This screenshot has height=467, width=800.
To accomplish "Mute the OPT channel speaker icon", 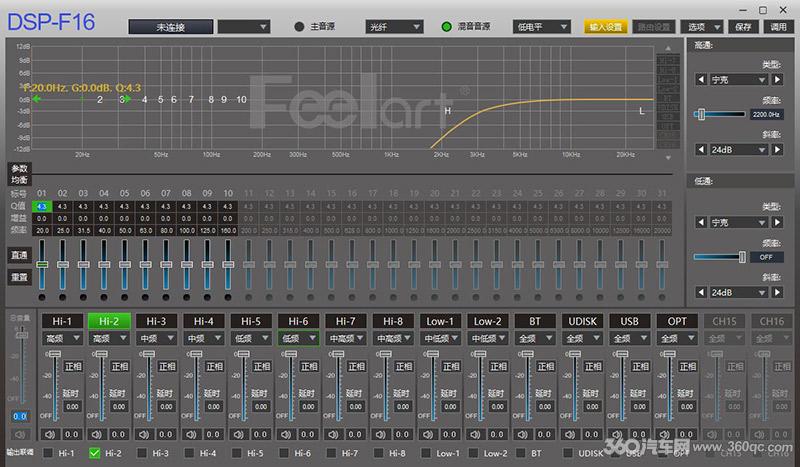I will (665, 434).
